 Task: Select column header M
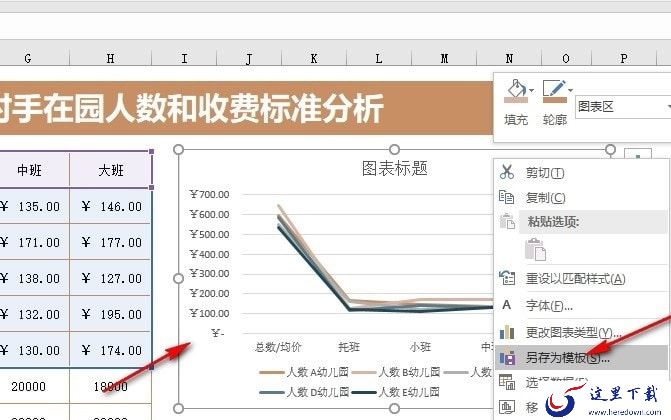444,58
